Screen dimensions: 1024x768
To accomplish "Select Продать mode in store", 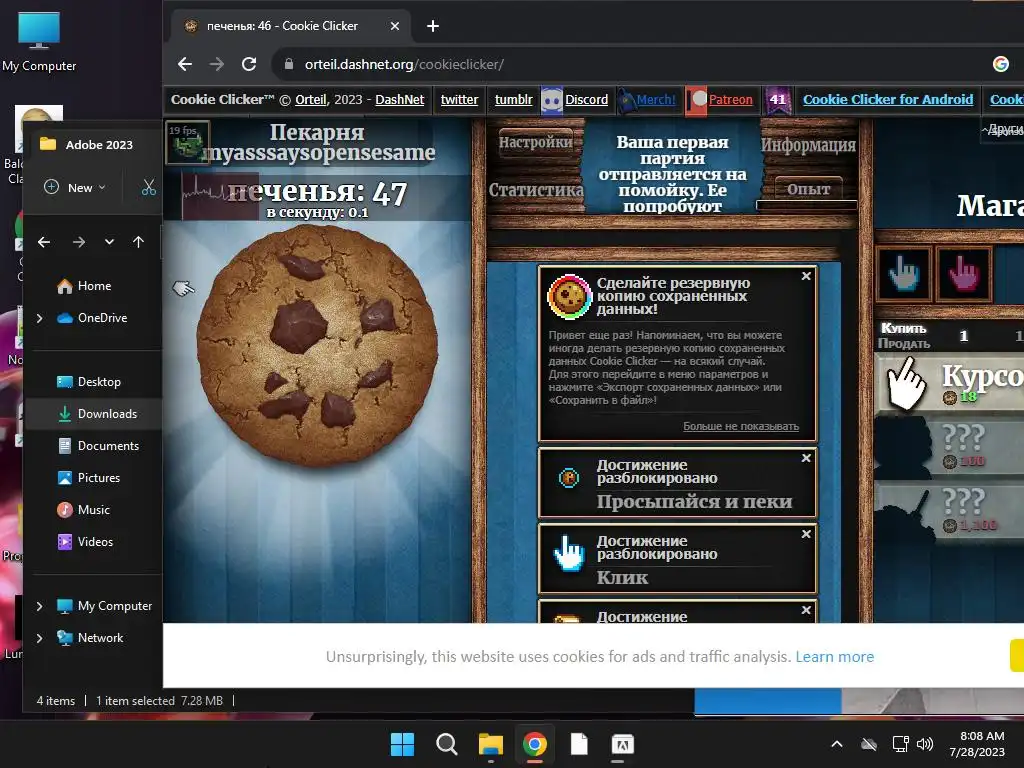I will 904,344.
